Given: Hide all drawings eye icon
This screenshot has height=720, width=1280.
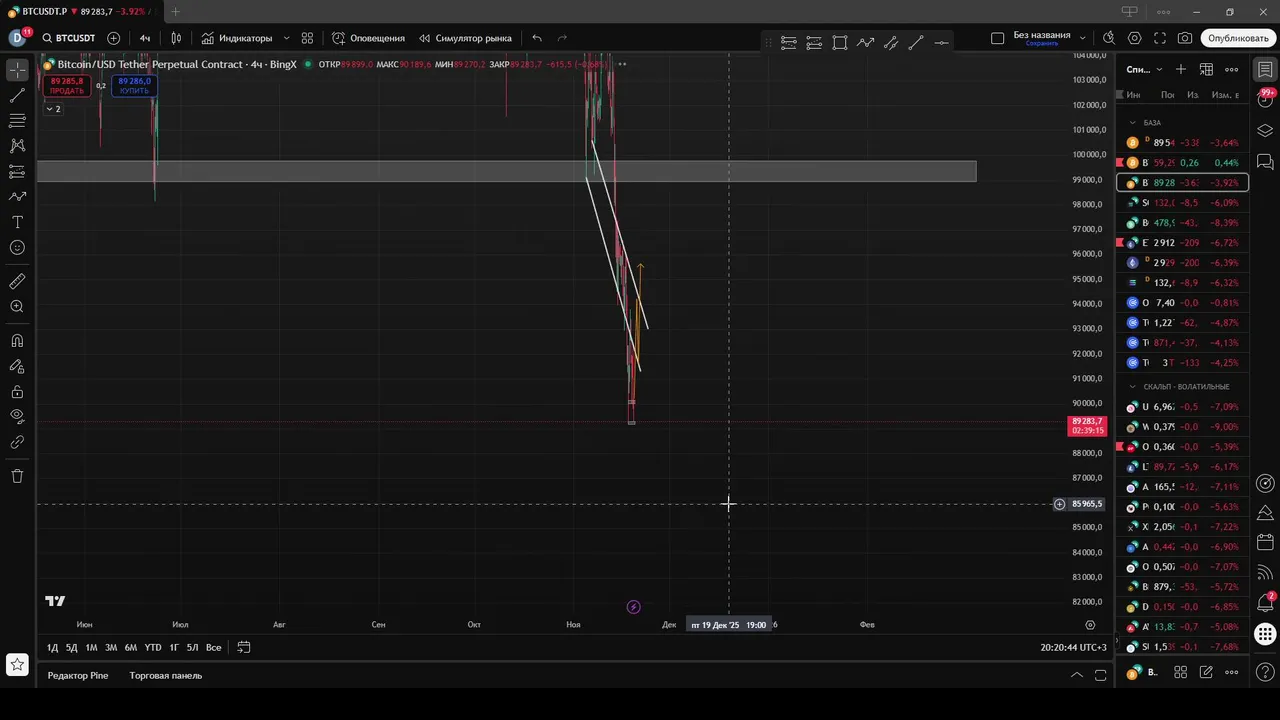Looking at the screenshot, I should 17,416.
